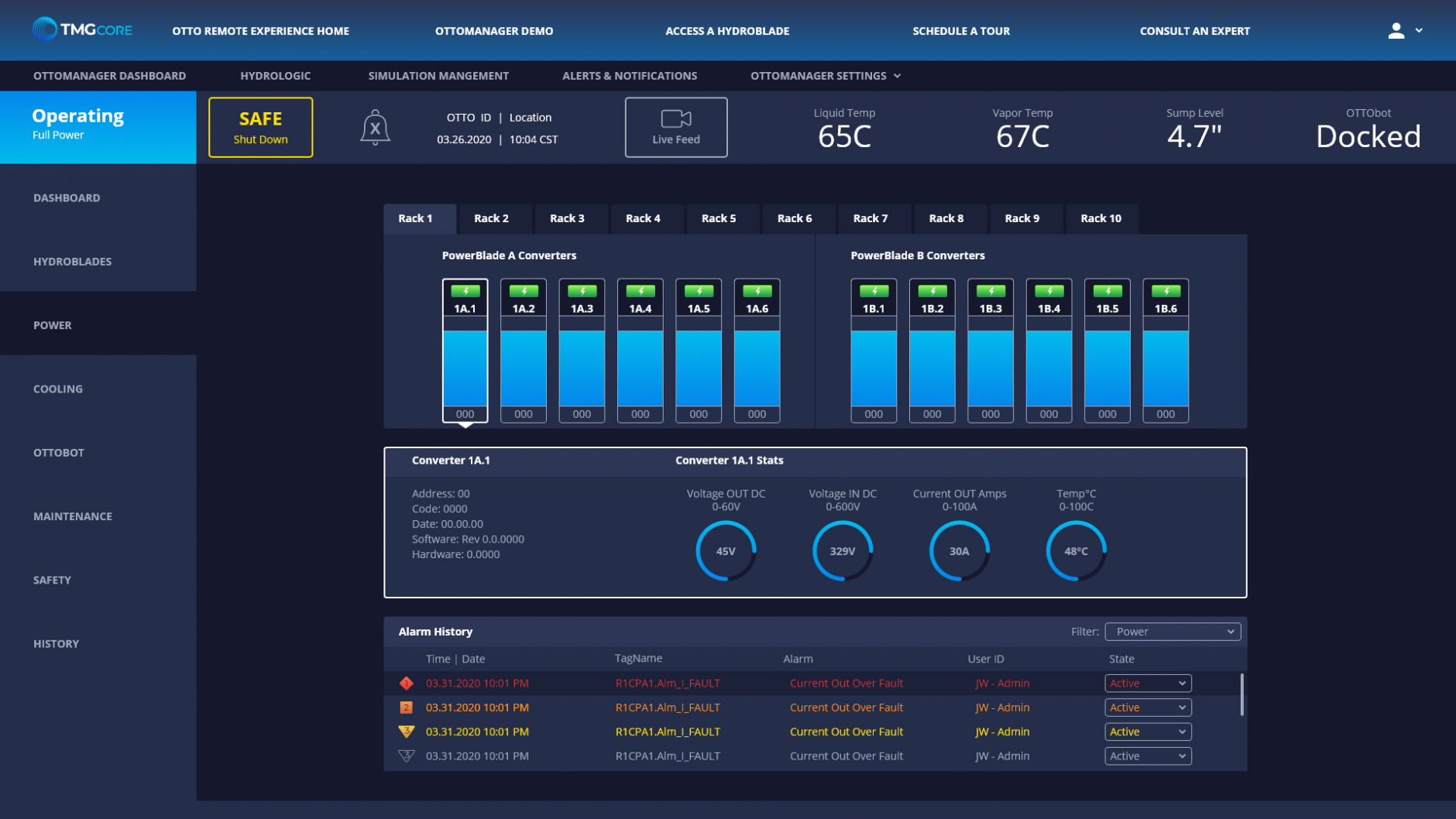The image size is (1456, 819).
Task: Click the green power icon on converter 1B.3
Action: pos(991,291)
